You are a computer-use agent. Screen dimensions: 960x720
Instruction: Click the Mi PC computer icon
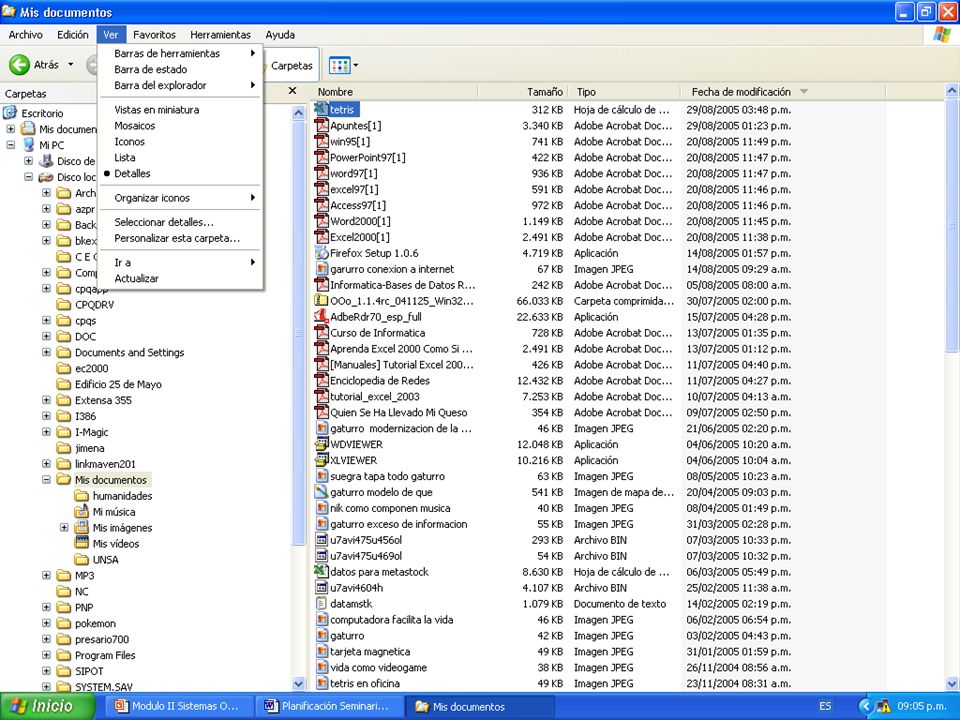pos(28,145)
